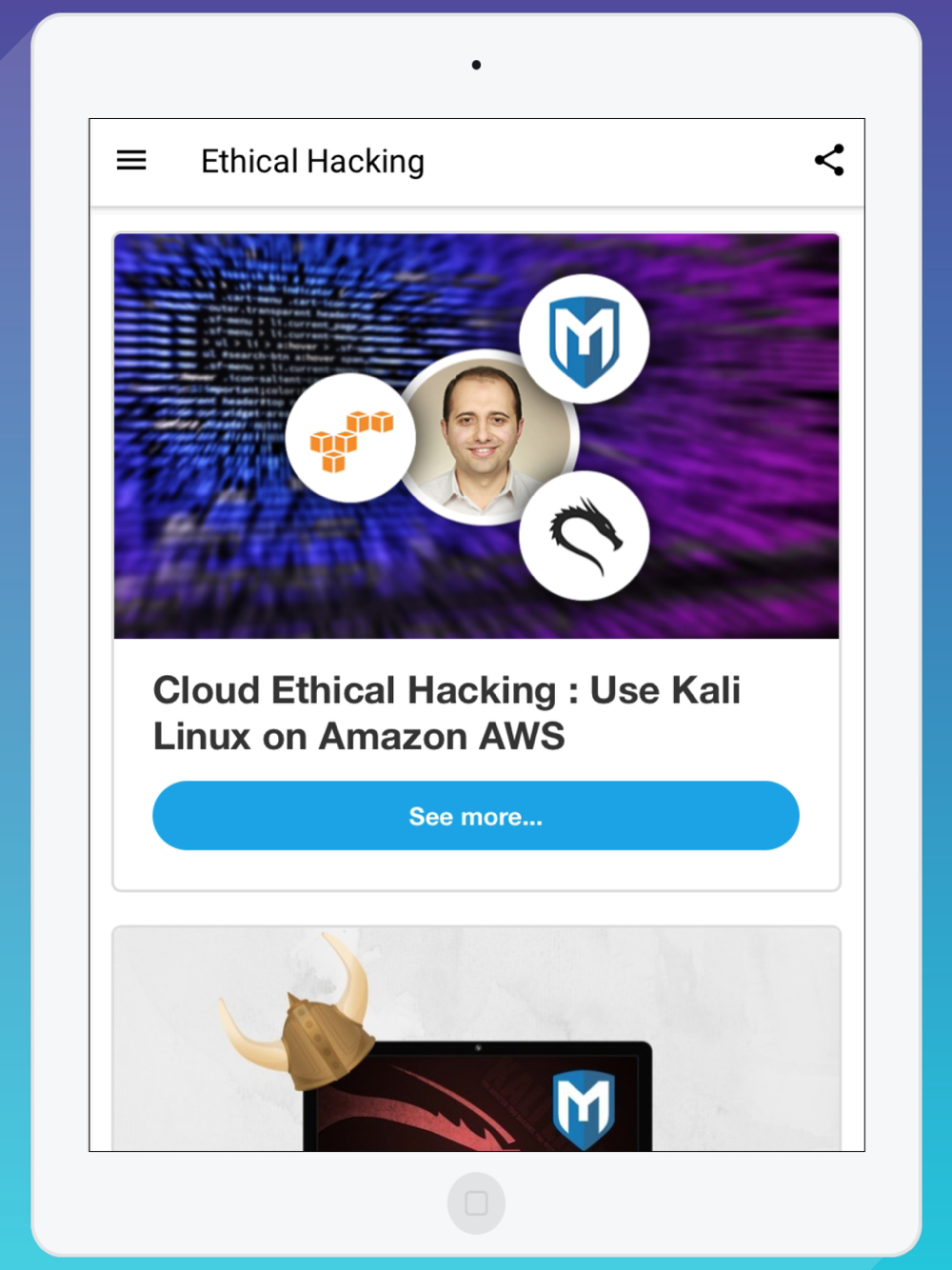Click the Amazon AWS orange cubes logo

click(x=351, y=438)
